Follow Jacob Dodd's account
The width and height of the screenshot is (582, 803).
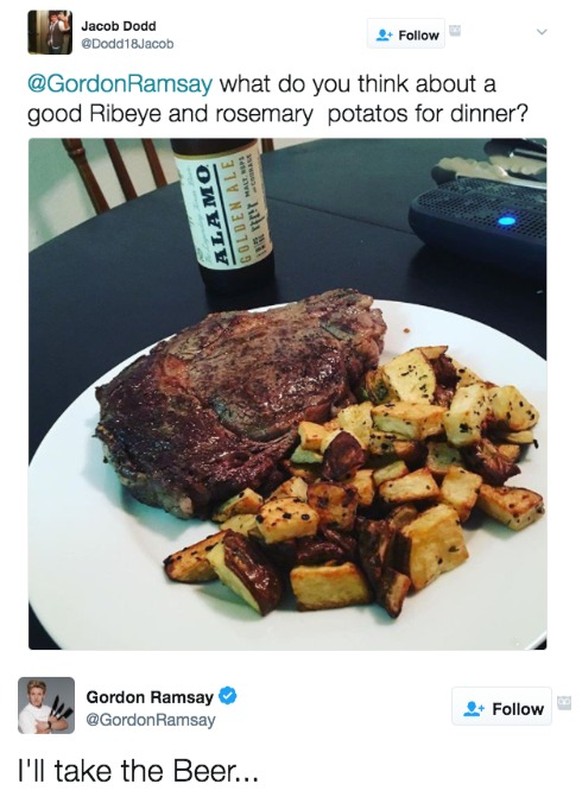point(406,34)
